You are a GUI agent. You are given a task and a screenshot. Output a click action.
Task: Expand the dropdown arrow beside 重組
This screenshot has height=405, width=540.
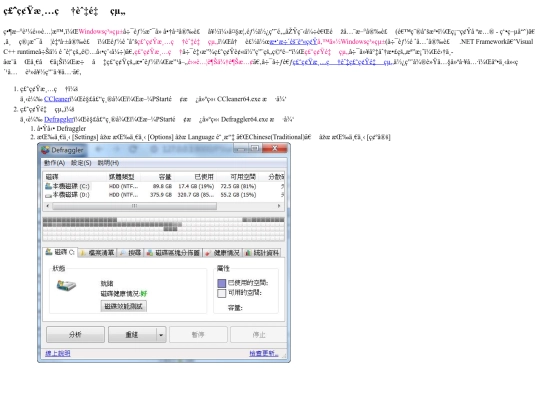coord(161,335)
